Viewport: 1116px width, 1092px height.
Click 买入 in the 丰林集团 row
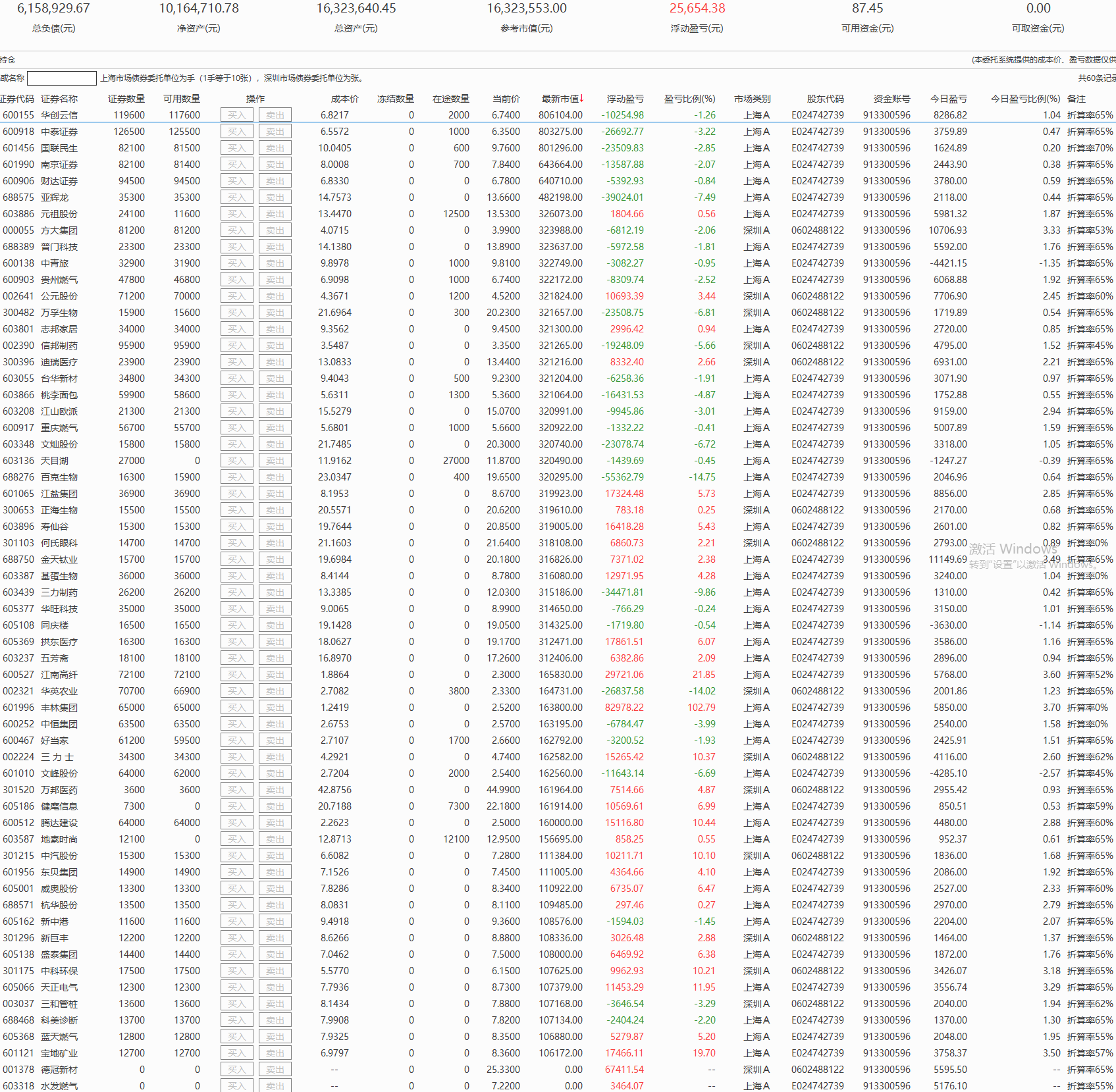coord(236,708)
